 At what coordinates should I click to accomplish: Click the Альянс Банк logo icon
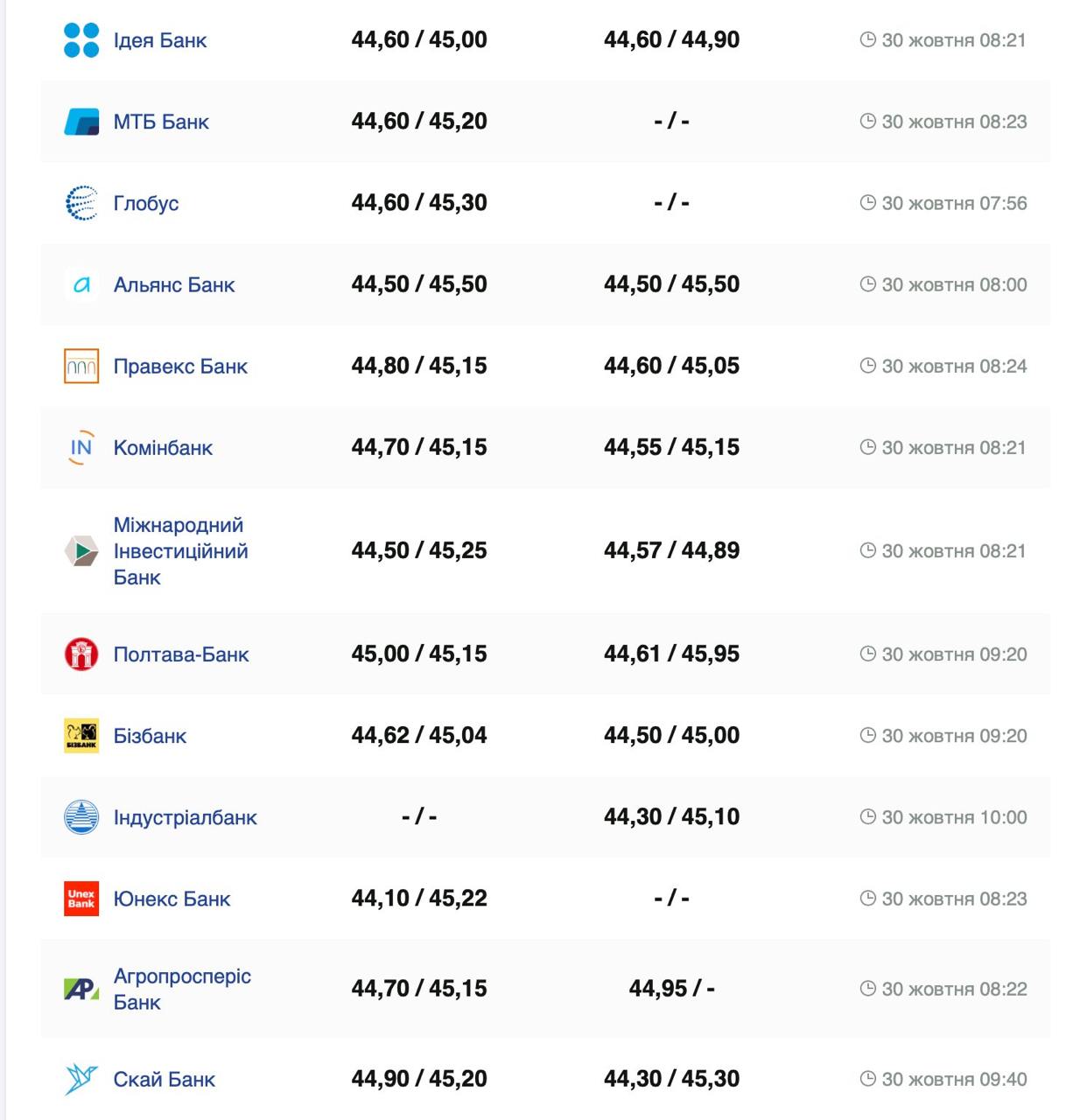[81, 284]
